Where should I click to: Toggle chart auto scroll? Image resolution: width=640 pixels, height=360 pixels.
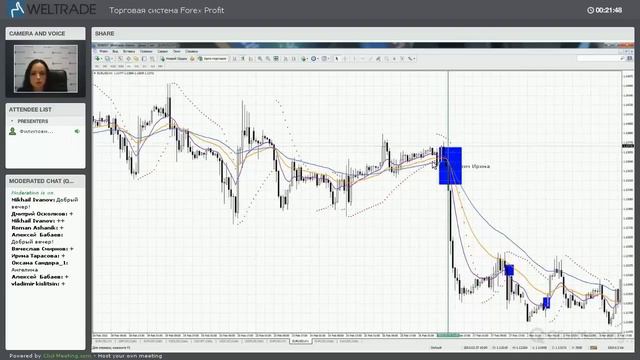286,59
